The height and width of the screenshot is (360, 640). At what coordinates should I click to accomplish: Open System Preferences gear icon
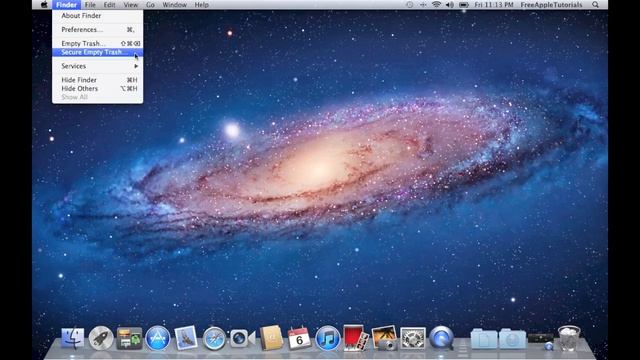[x=413, y=338]
